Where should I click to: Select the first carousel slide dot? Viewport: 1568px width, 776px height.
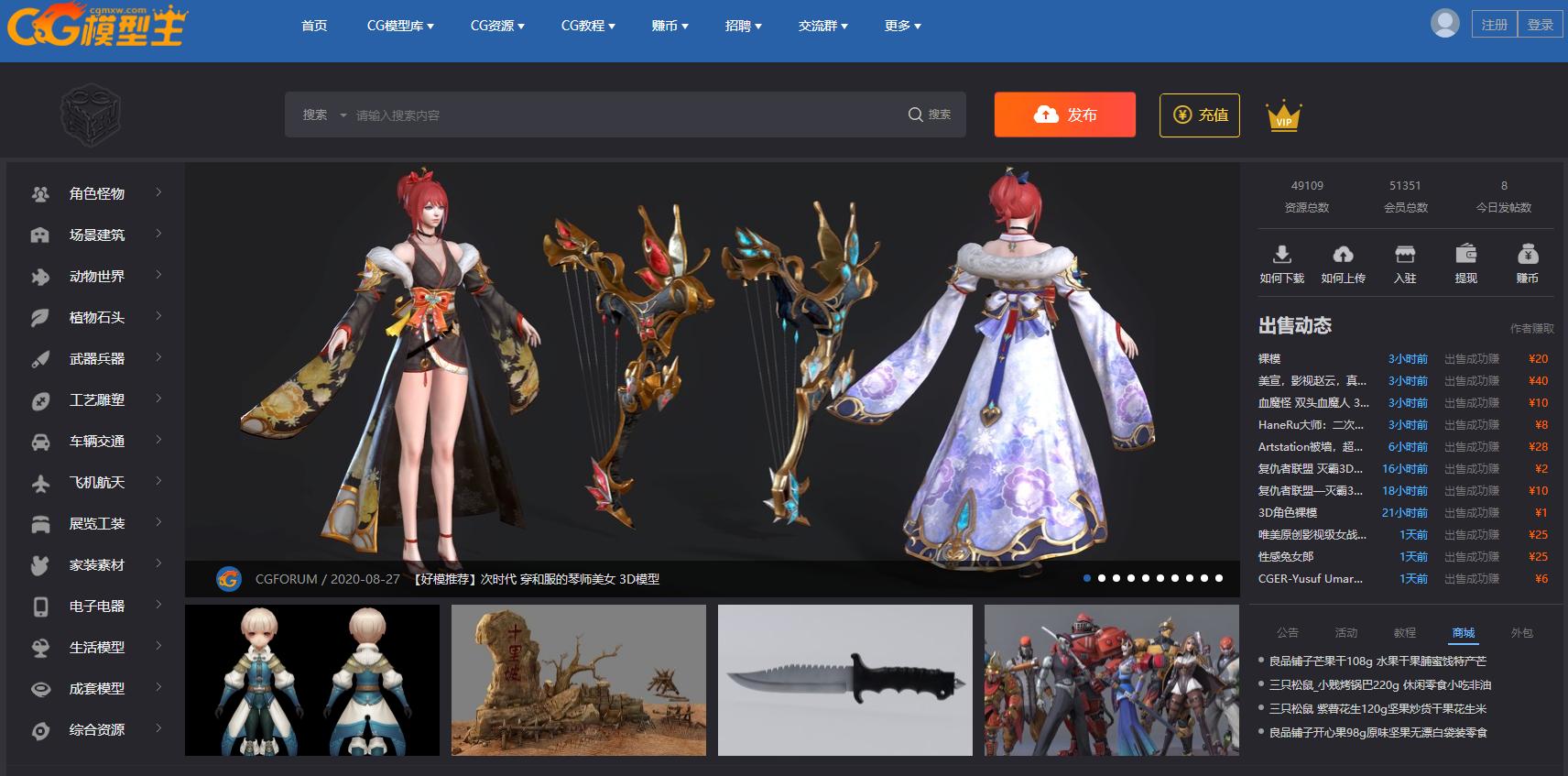(x=1087, y=578)
